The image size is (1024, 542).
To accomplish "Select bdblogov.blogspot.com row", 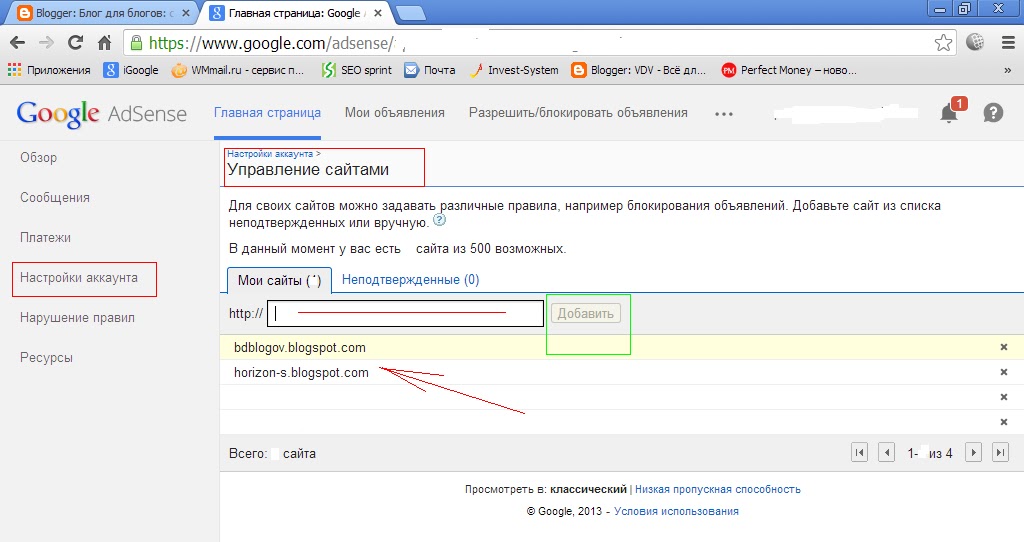I will coord(622,347).
